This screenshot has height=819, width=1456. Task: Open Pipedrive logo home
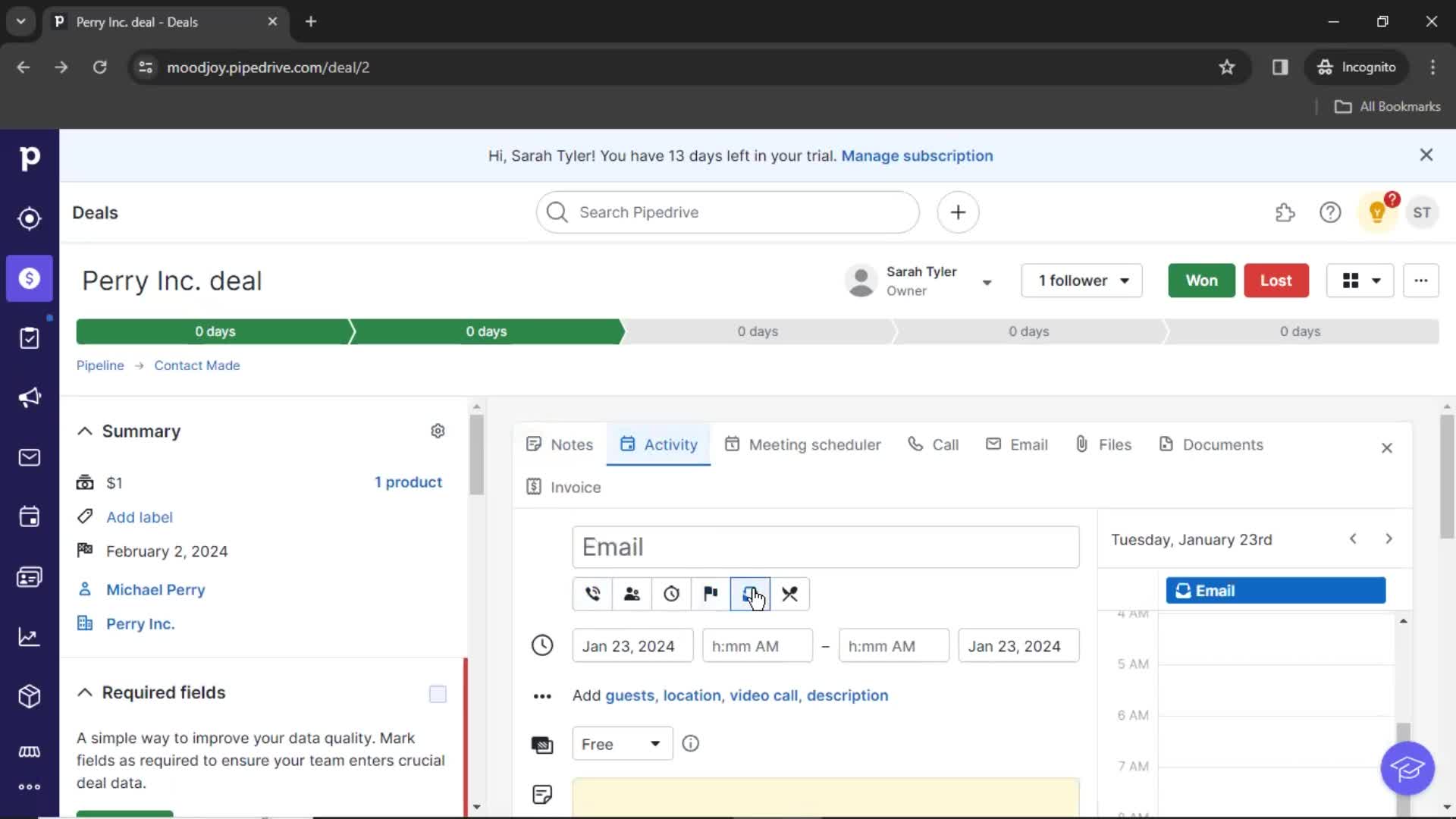[30, 158]
